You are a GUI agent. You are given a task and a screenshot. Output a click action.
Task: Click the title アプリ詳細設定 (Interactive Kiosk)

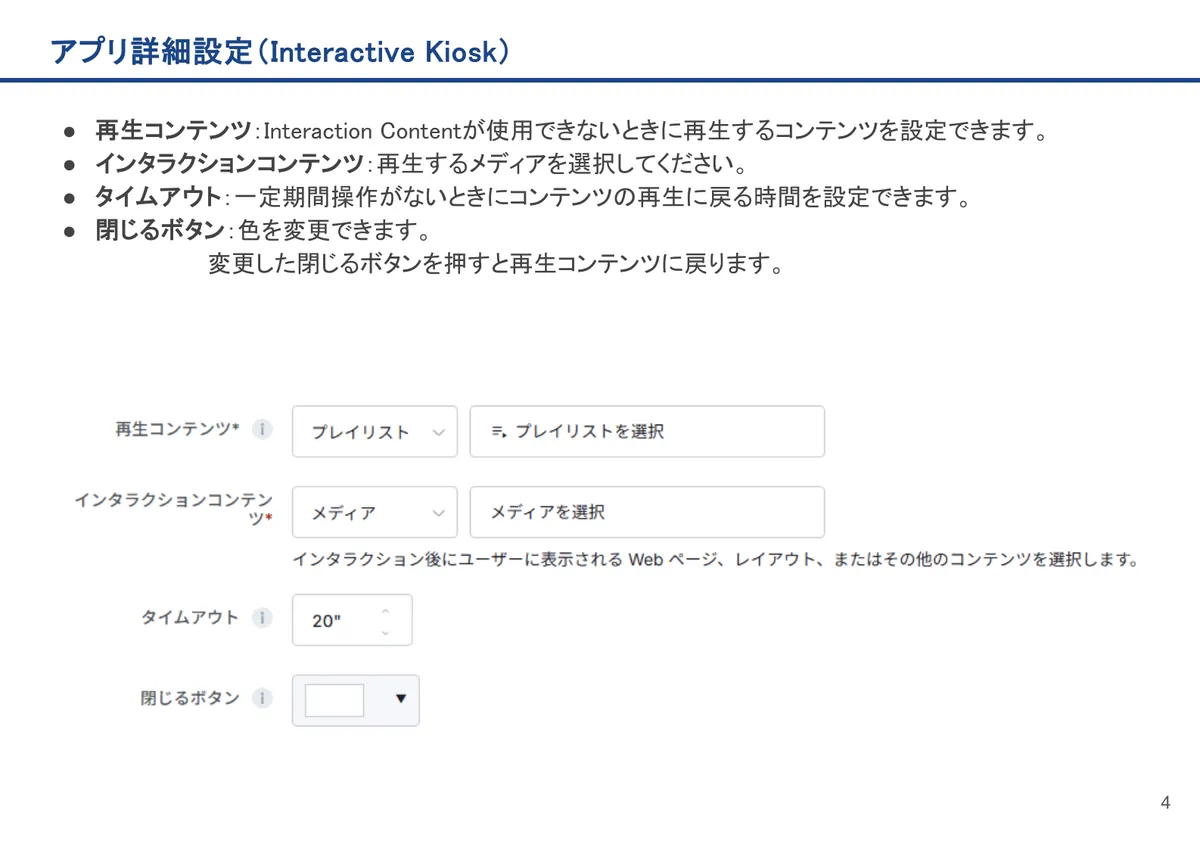(x=280, y=51)
